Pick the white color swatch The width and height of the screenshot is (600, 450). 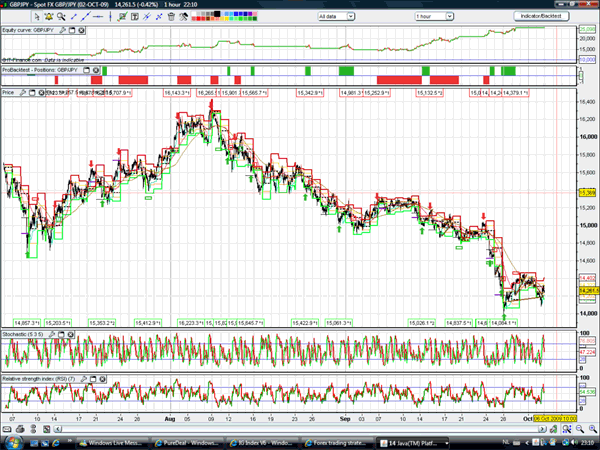(x=194, y=14)
